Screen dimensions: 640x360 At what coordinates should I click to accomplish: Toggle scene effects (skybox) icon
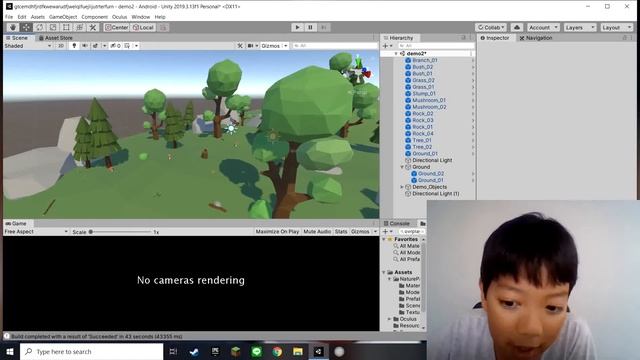click(96, 46)
